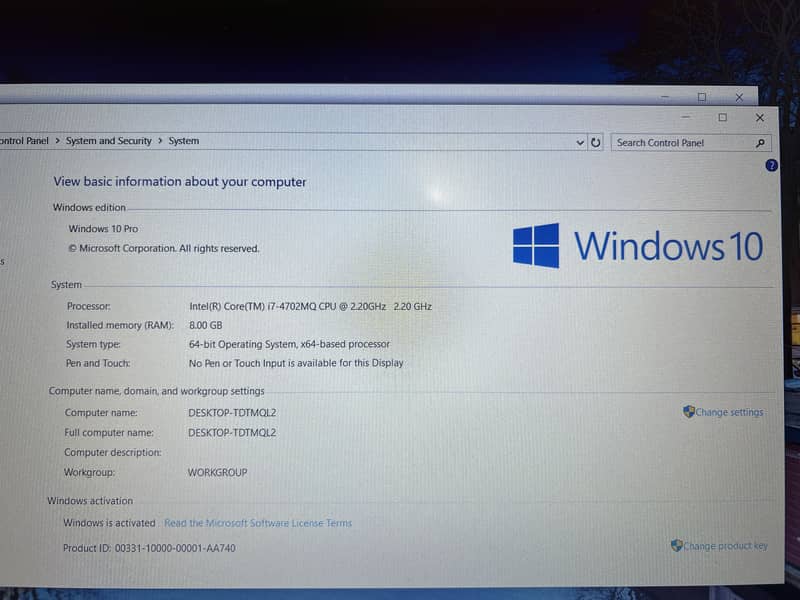Expand chevron after Control Panel breadcrumb
Image resolution: width=800 pixels, height=600 pixels.
point(57,141)
